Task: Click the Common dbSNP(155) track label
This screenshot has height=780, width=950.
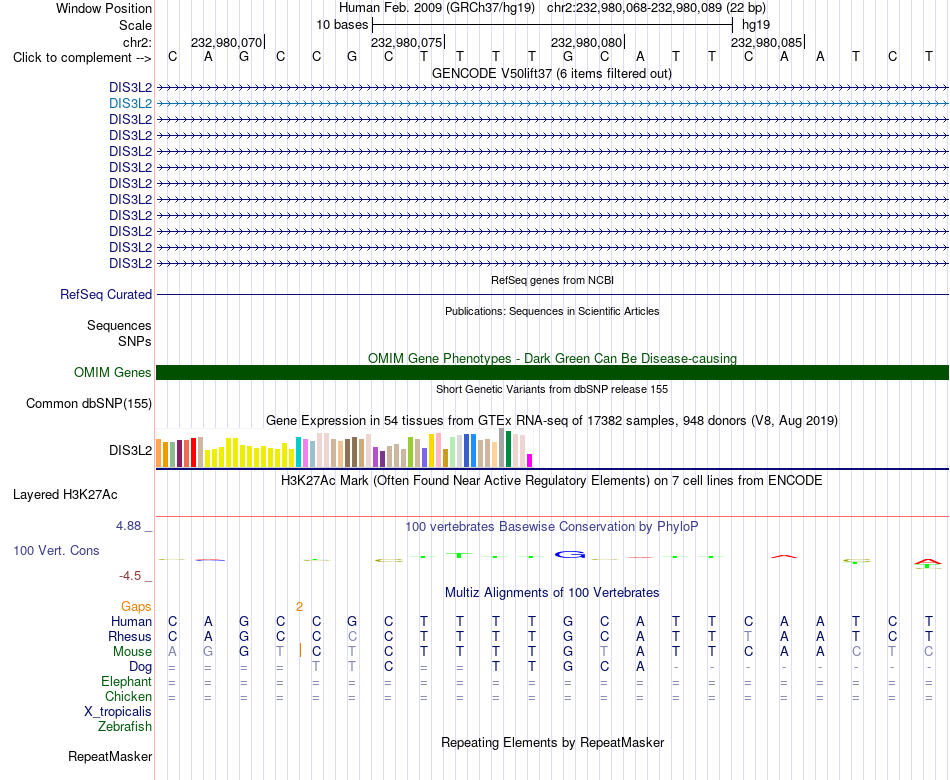Action: click(x=89, y=403)
